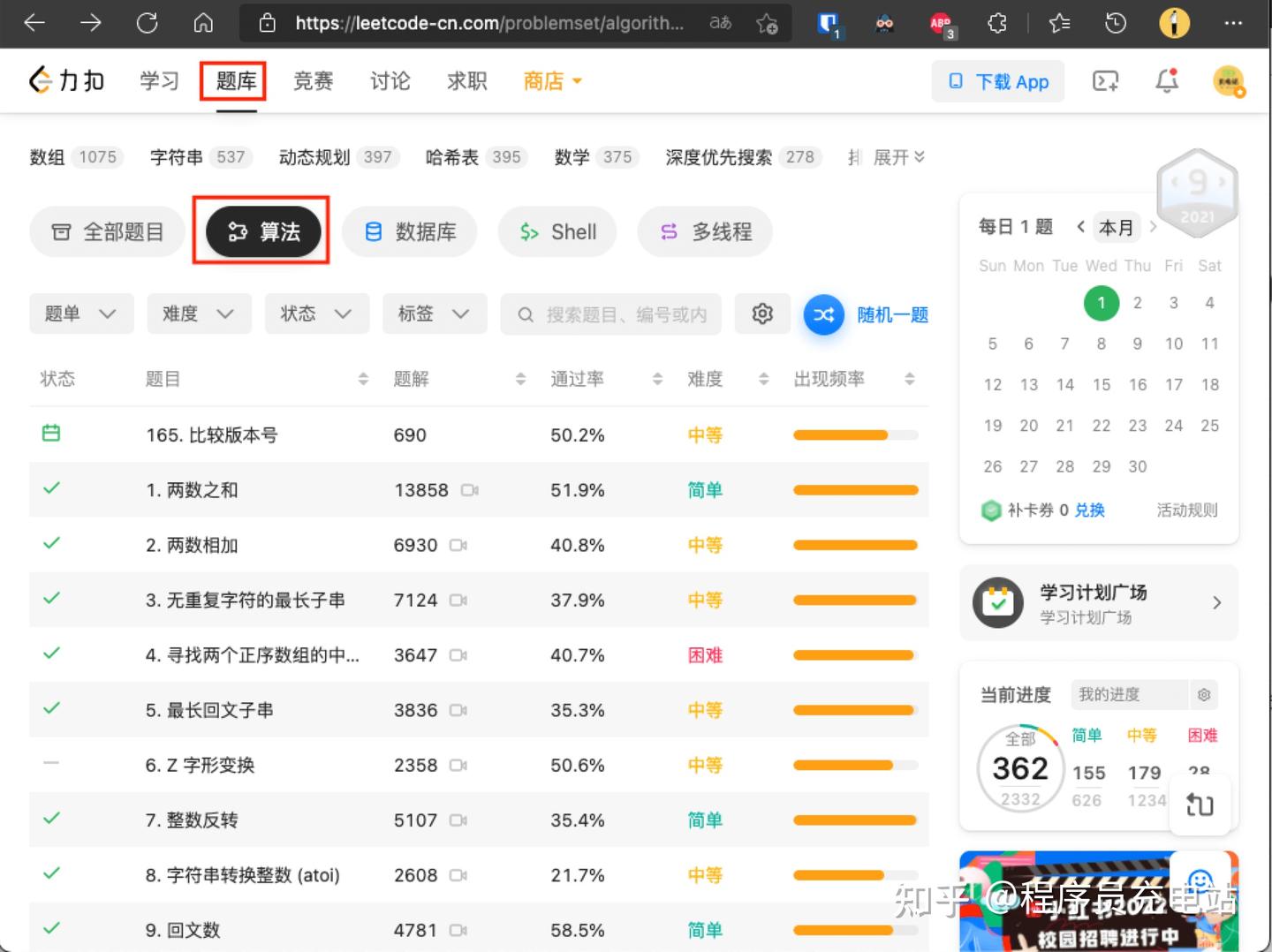Click the frequency bar for 两数之和
The image size is (1272, 952).
(854, 489)
